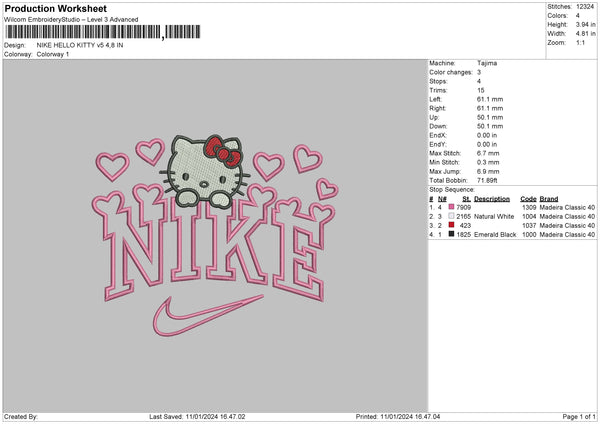Click the 'Colorway 1' value

(x=53, y=54)
